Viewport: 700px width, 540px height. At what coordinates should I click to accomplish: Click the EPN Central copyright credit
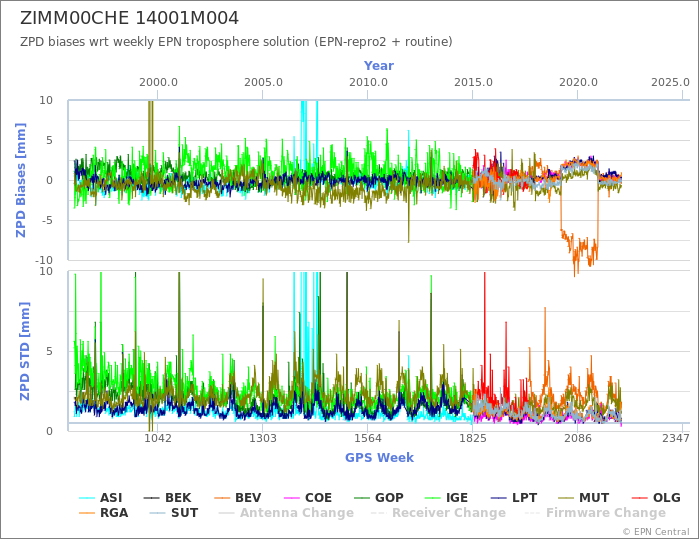point(656,532)
